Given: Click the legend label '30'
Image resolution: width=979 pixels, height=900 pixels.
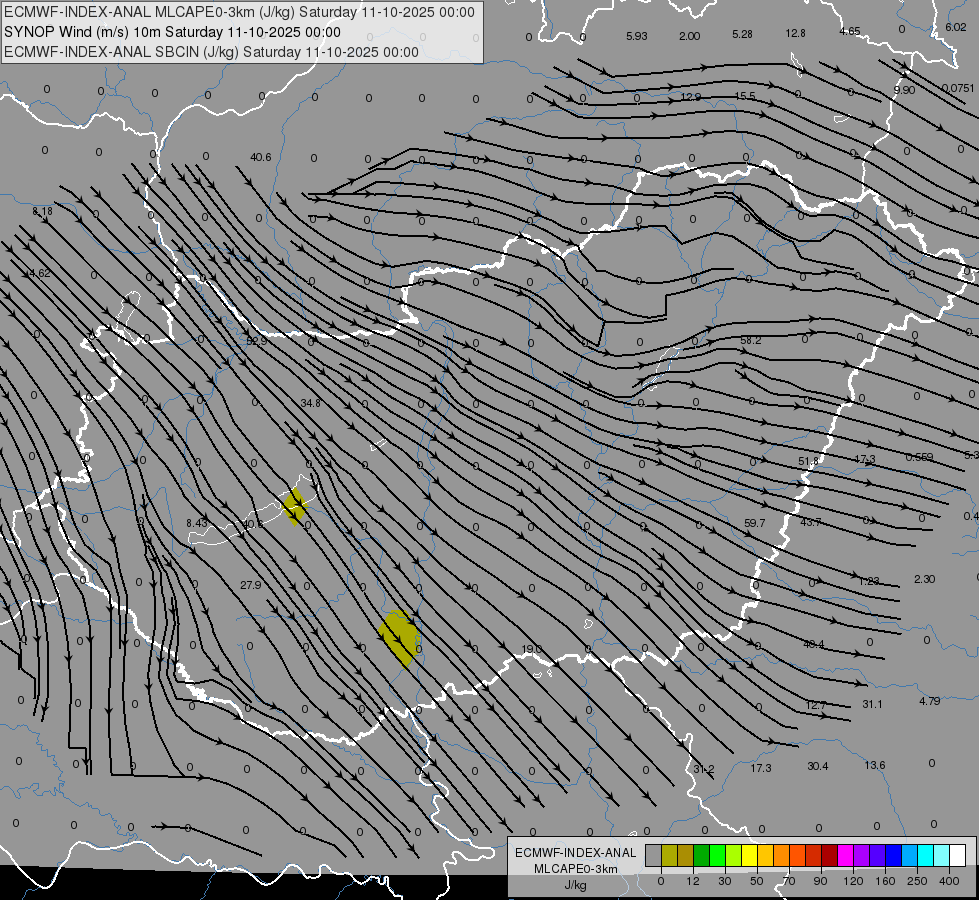Looking at the screenshot, I should click(x=724, y=881).
